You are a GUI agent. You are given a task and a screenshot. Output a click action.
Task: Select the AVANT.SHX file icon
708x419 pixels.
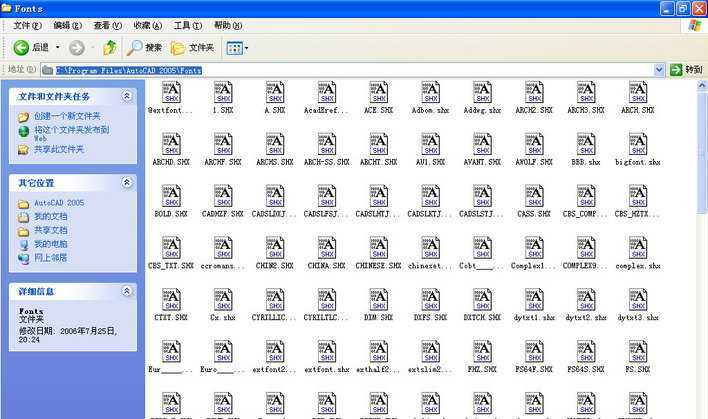point(483,144)
